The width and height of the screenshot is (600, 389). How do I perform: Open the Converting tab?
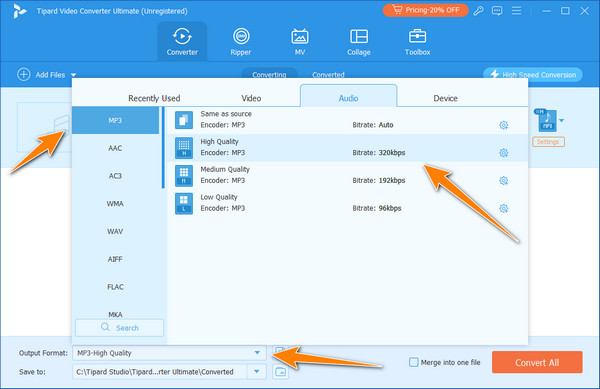click(x=269, y=74)
